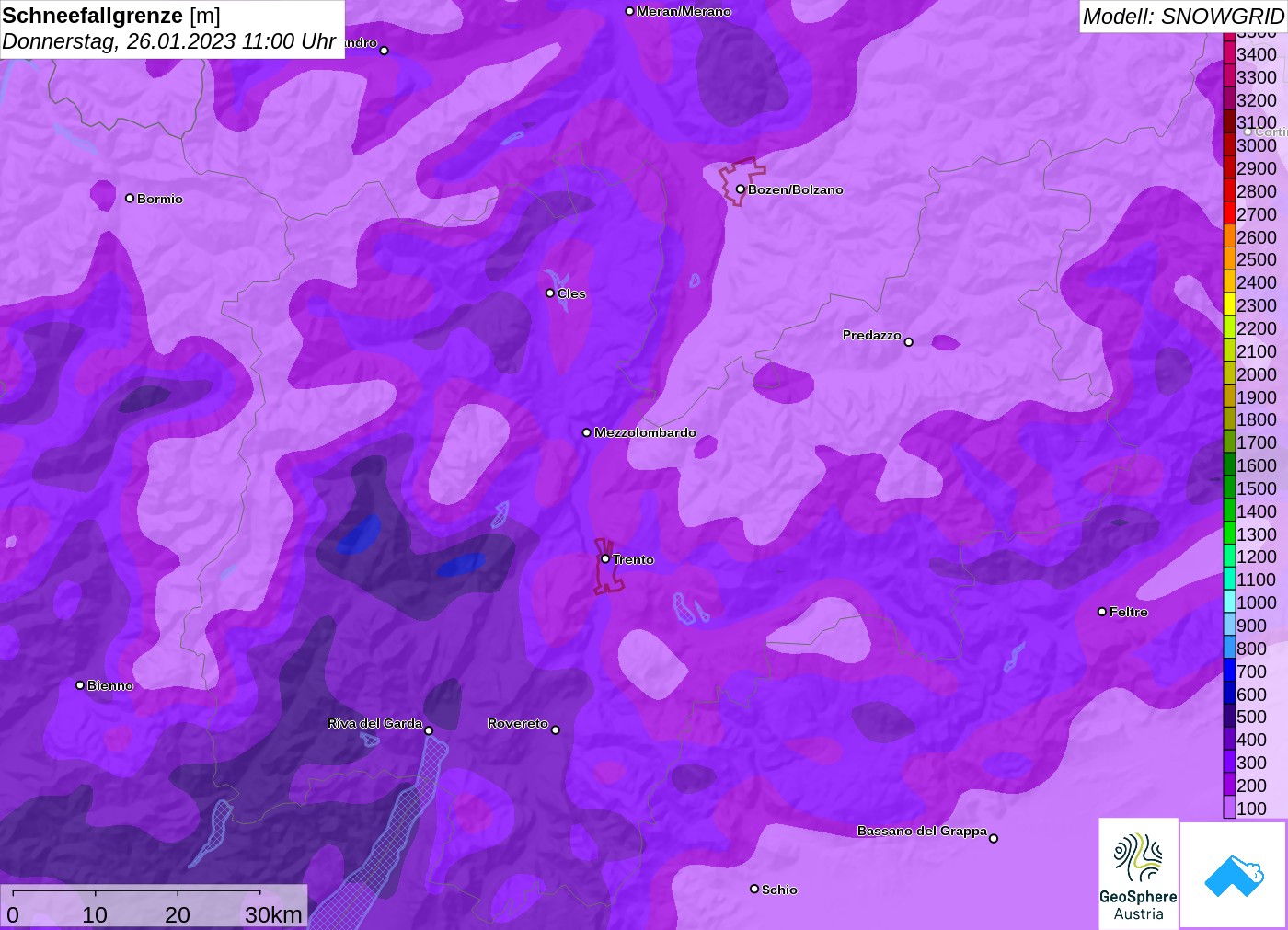Image resolution: width=1288 pixels, height=930 pixels.
Task: Click the Meran/Merano label
Action: (x=684, y=11)
